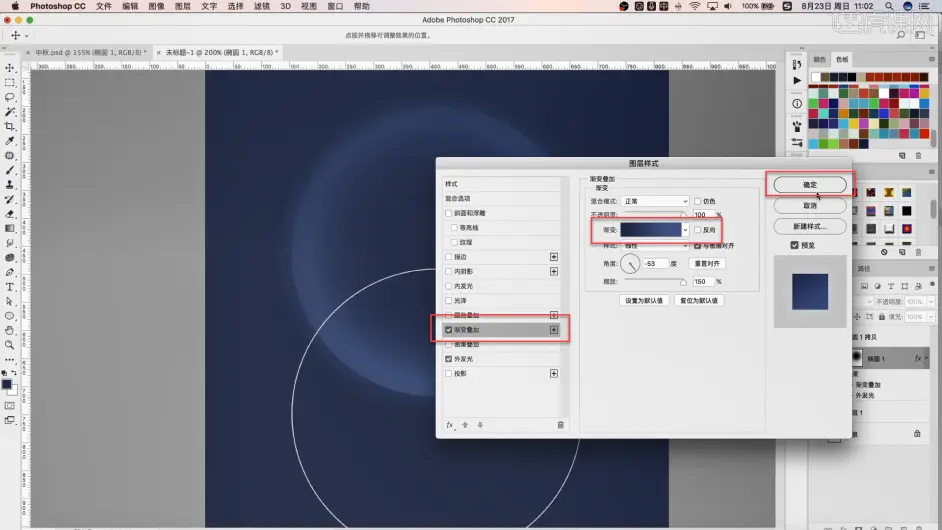This screenshot has height=530, width=942.
Task: Uncheck the 外发光 checkbox
Action: click(x=448, y=359)
